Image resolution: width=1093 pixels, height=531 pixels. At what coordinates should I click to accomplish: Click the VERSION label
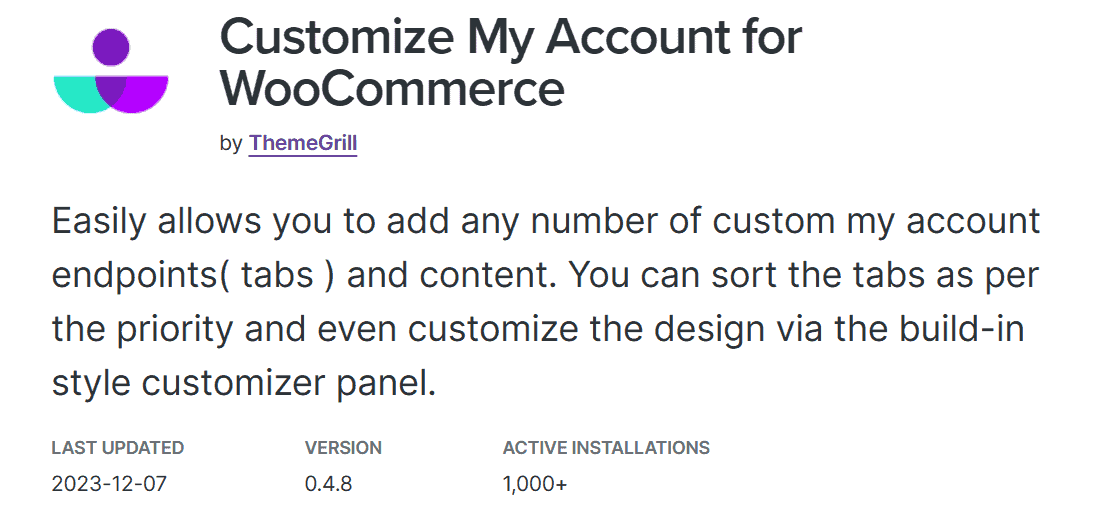pyautogui.click(x=343, y=448)
